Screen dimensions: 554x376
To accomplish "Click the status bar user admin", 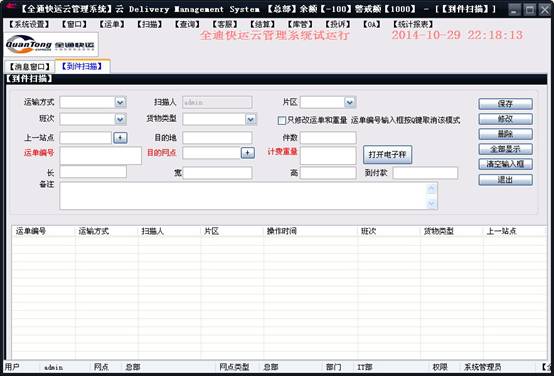I will coord(54,368).
